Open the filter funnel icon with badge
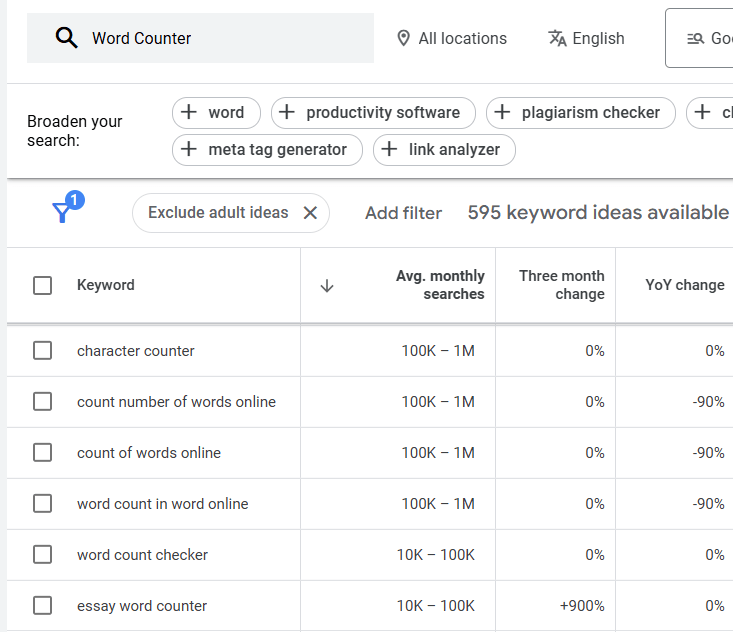 (x=67, y=207)
